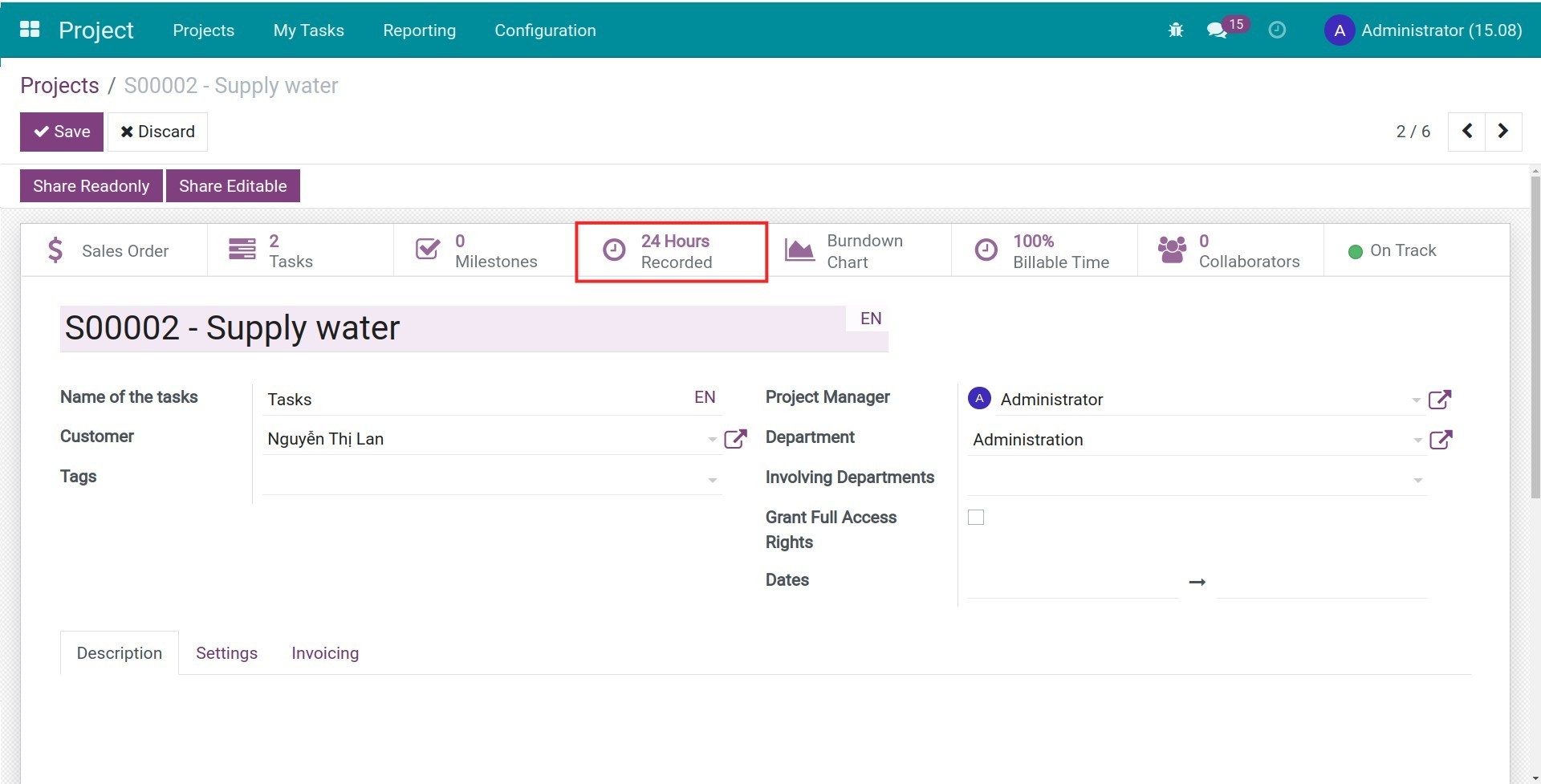1541x784 pixels.
Task: Click the Share Editable button
Action: coord(233,185)
